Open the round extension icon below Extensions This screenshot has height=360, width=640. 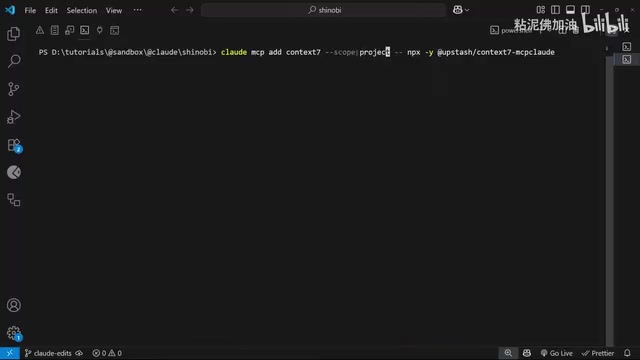point(13,172)
